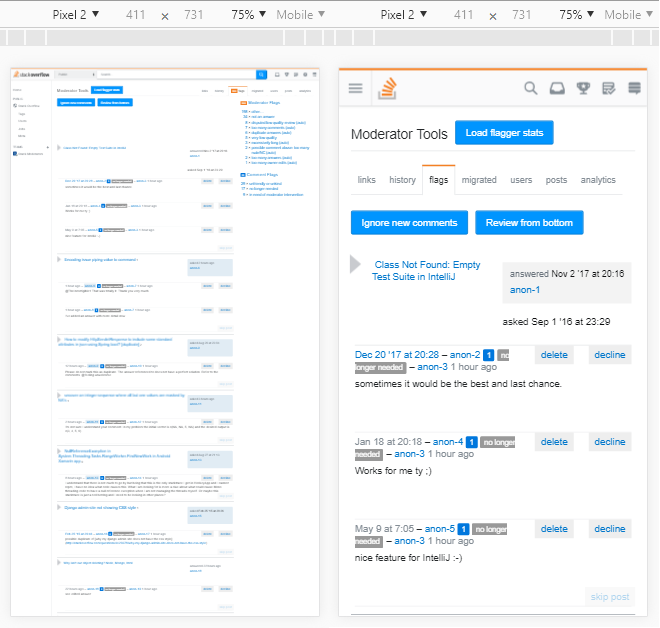660x628 pixels.
Task: Open the anon-2 user link
Action: coord(465,355)
